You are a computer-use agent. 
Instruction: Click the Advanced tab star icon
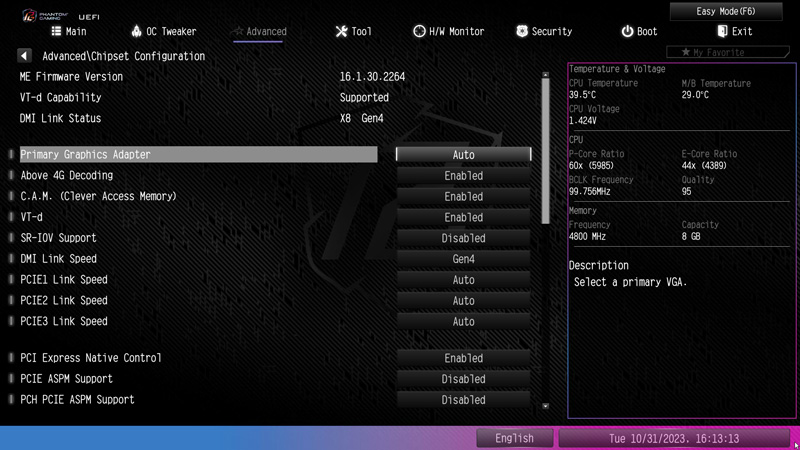click(238, 31)
